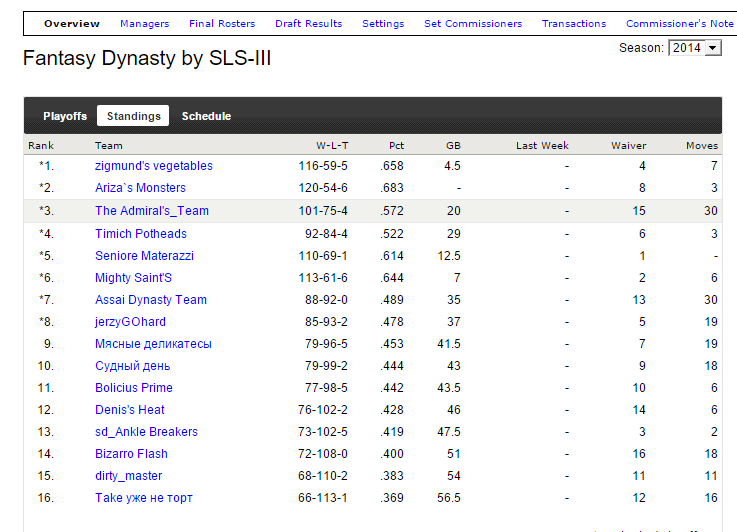Select the Standings tab

pos(133,116)
